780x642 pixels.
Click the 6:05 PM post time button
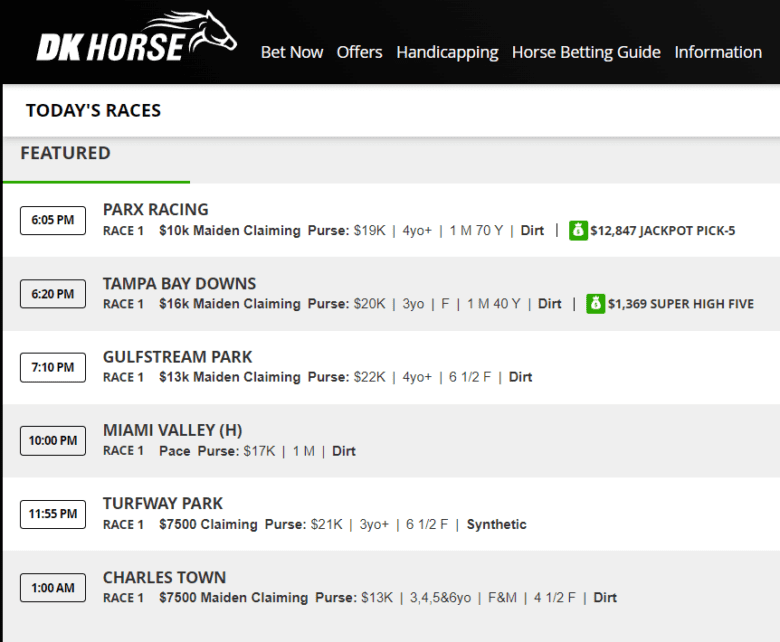pos(53,220)
